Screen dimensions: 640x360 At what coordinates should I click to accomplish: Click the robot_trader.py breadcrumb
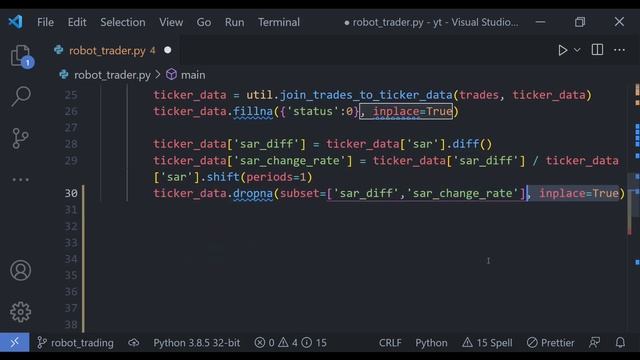coord(112,75)
